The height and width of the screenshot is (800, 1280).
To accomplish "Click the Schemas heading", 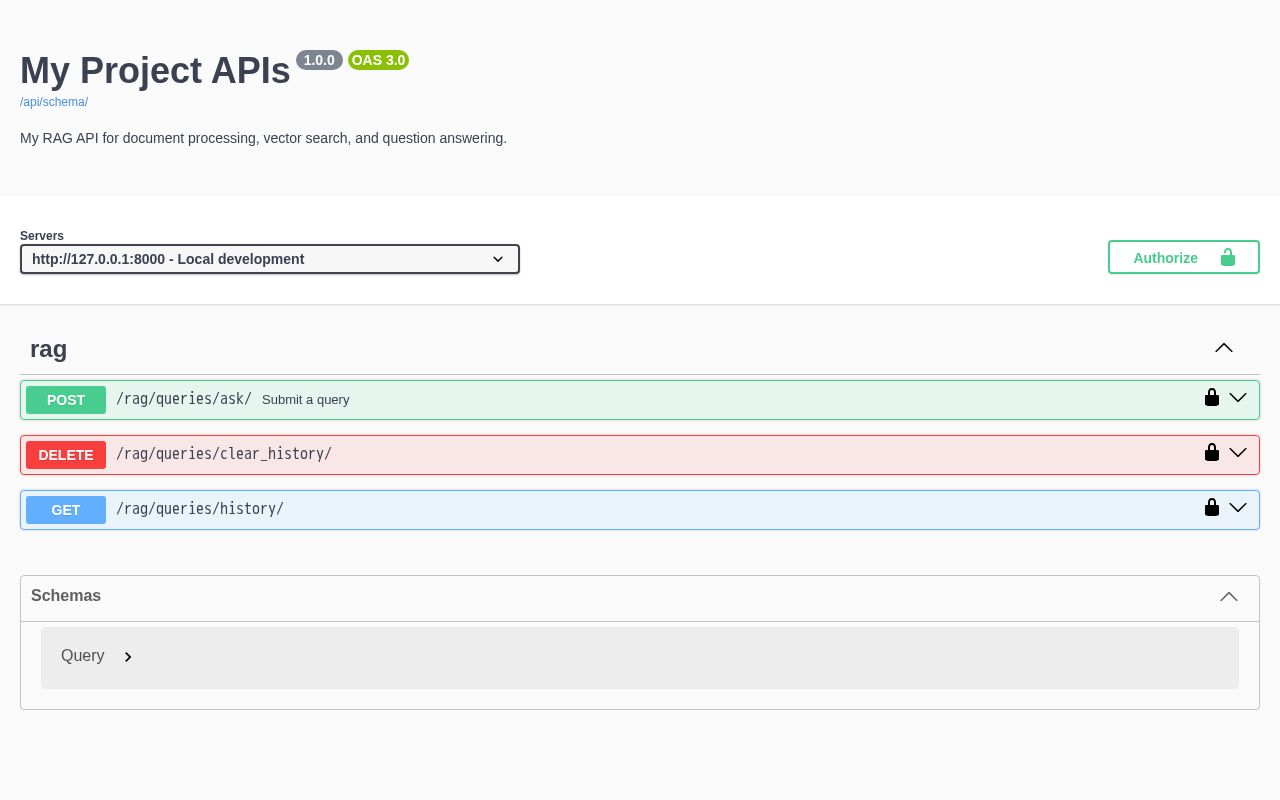I will pyautogui.click(x=66, y=595).
